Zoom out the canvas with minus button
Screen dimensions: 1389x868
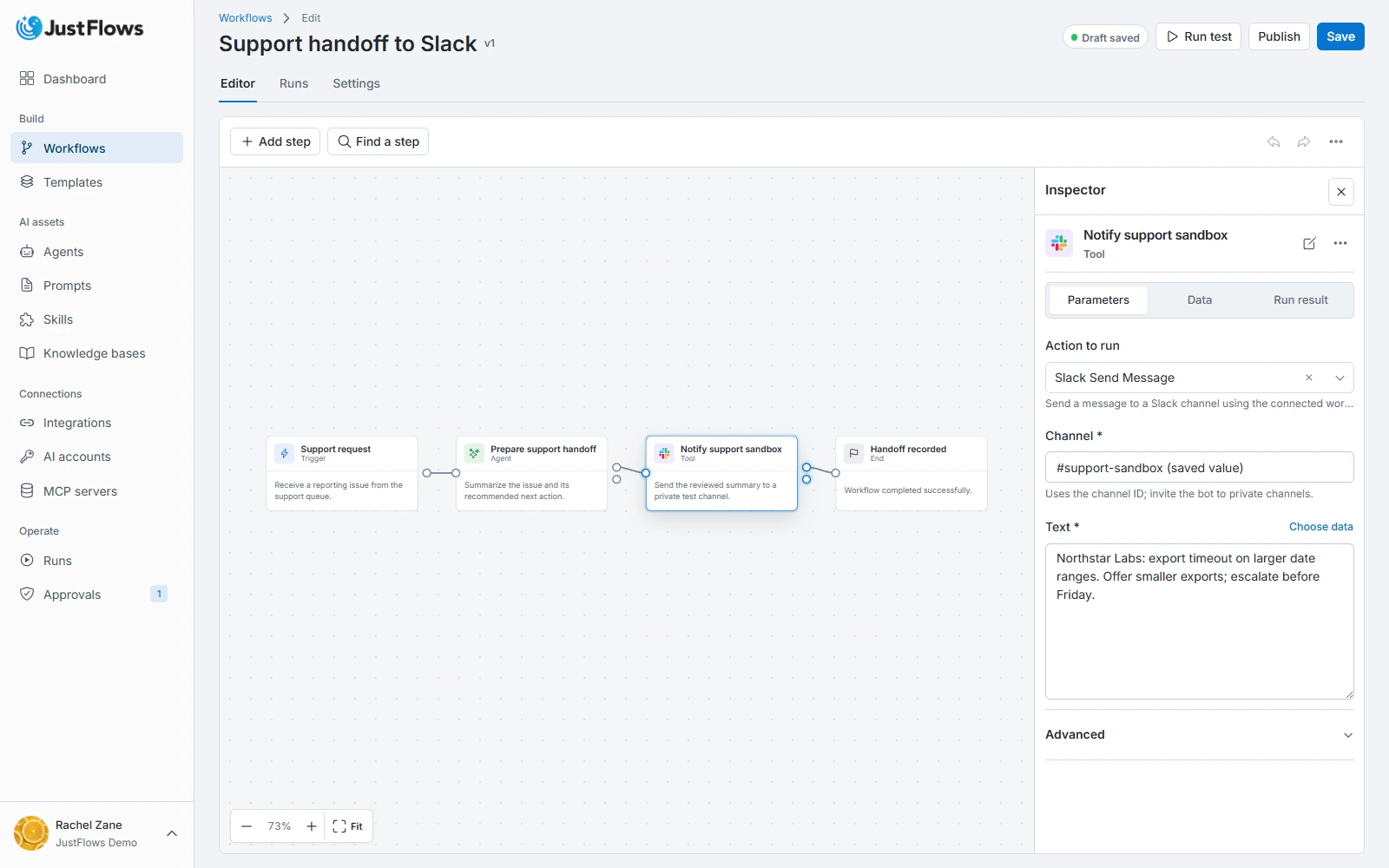click(247, 826)
